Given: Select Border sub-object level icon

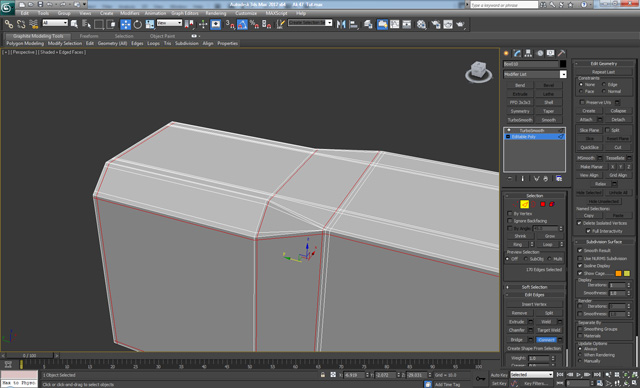Looking at the screenshot, I should [533, 204].
